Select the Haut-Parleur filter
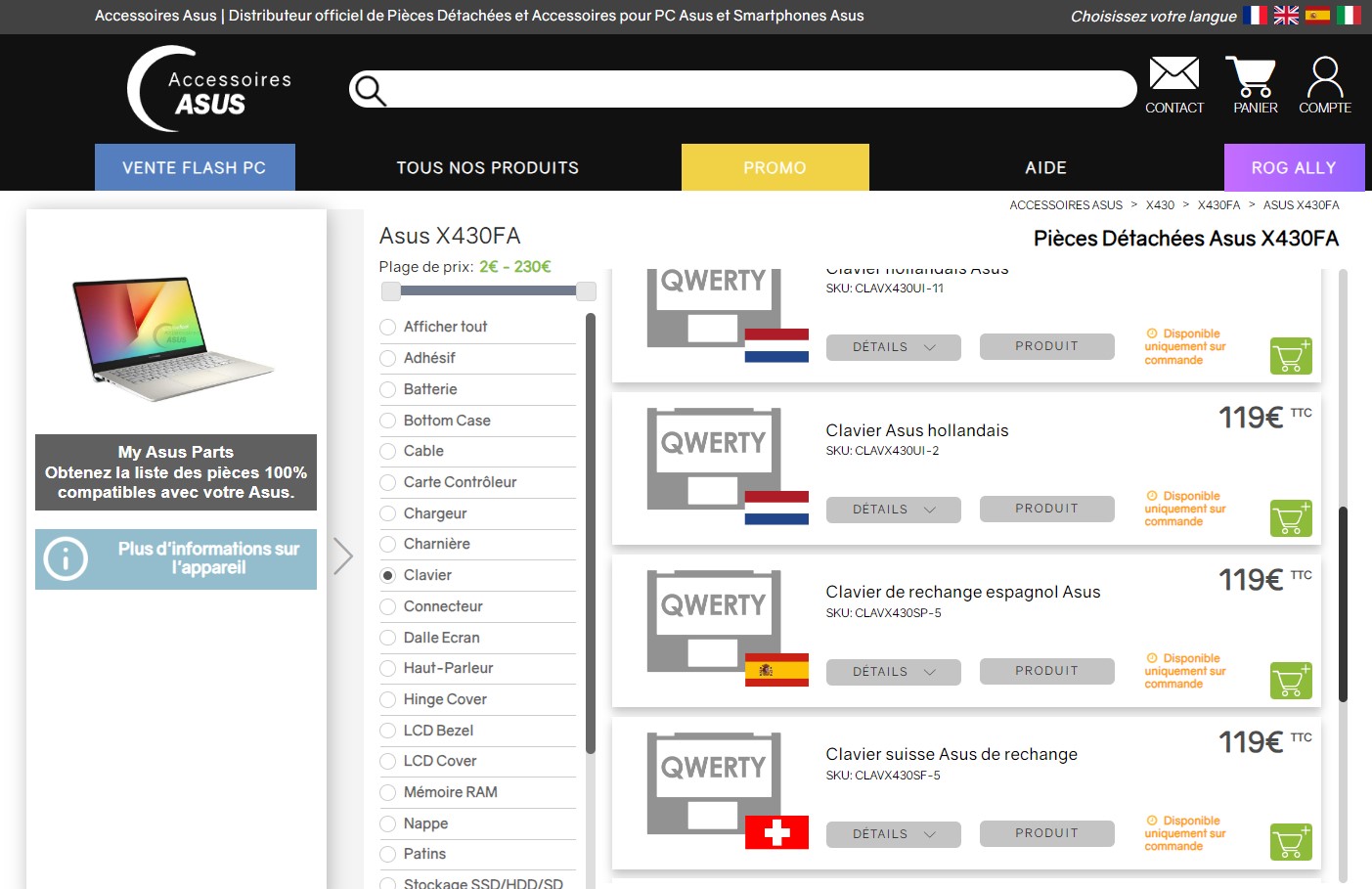 point(388,668)
